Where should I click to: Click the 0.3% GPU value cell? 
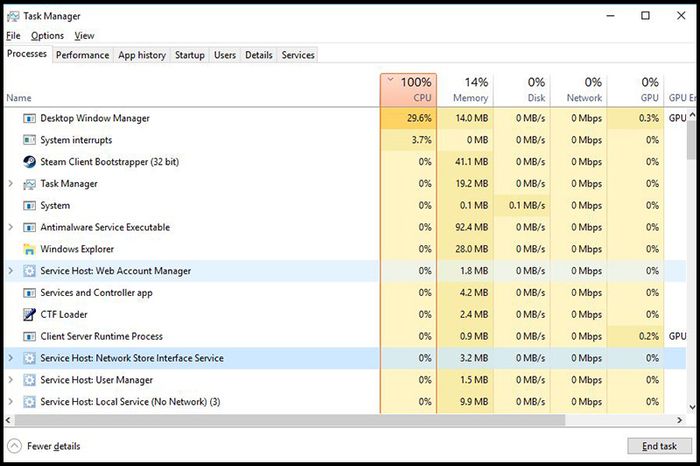(636, 118)
